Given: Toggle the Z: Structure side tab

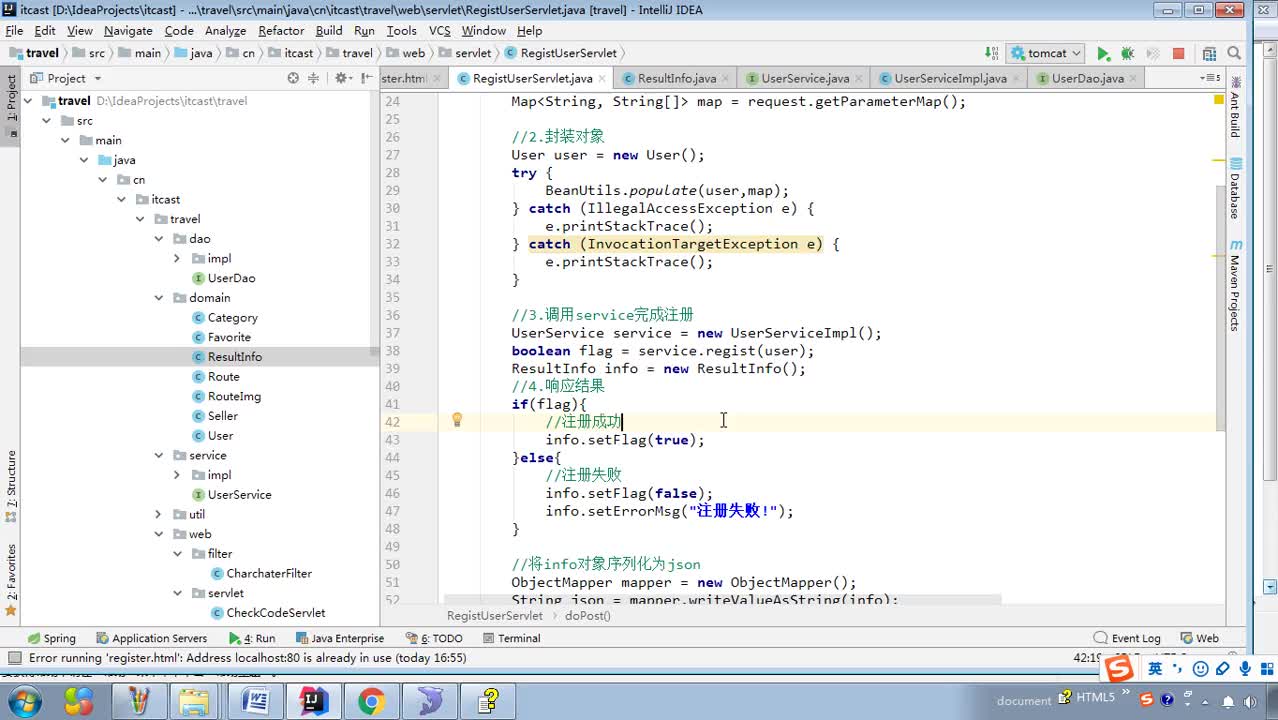Looking at the screenshot, I should coord(11,487).
